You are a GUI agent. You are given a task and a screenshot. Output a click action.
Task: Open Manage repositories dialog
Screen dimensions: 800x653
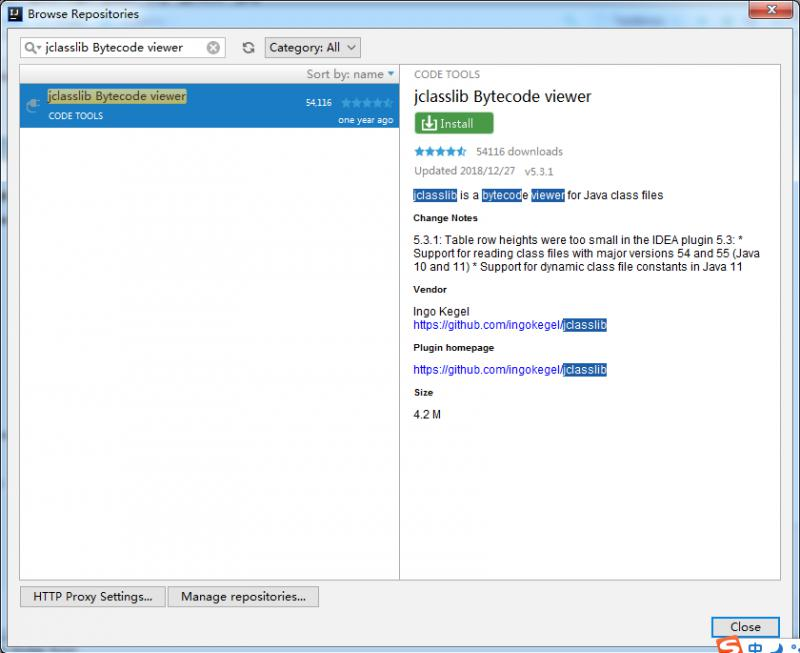click(243, 596)
